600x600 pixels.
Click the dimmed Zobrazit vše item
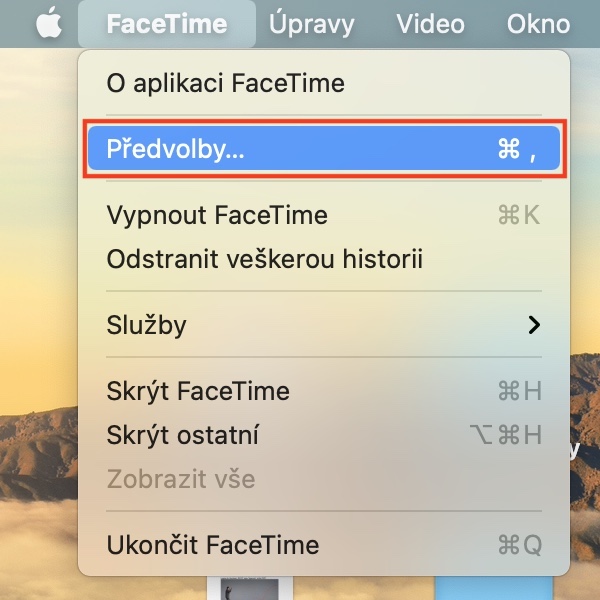[x=180, y=479]
